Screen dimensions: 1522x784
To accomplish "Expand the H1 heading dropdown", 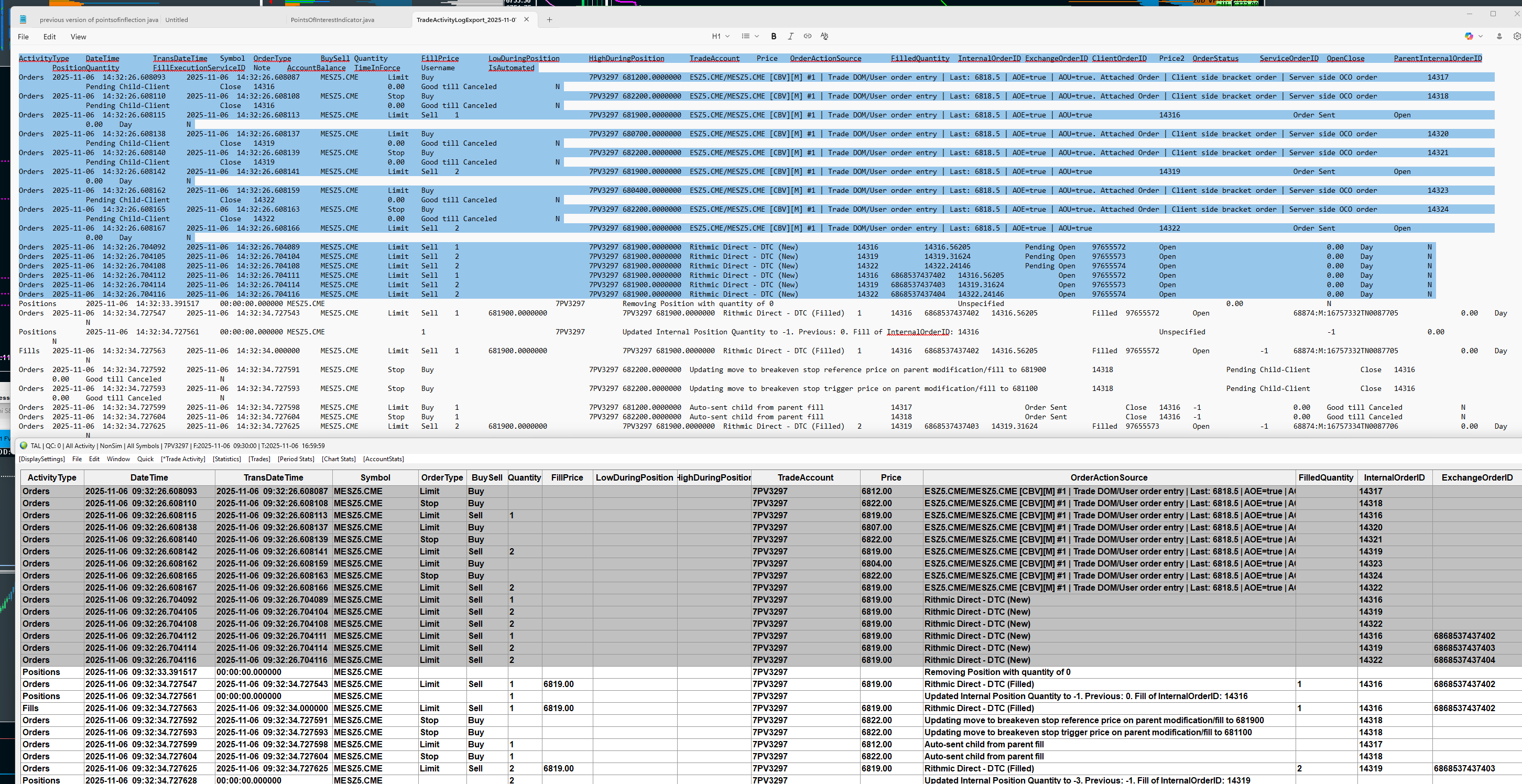I will pyautogui.click(x=720, y=36).
